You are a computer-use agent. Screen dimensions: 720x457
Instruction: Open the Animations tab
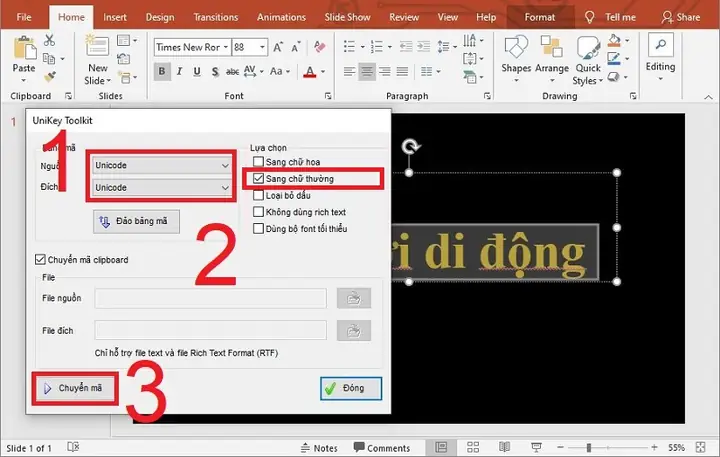coord(281,17)
